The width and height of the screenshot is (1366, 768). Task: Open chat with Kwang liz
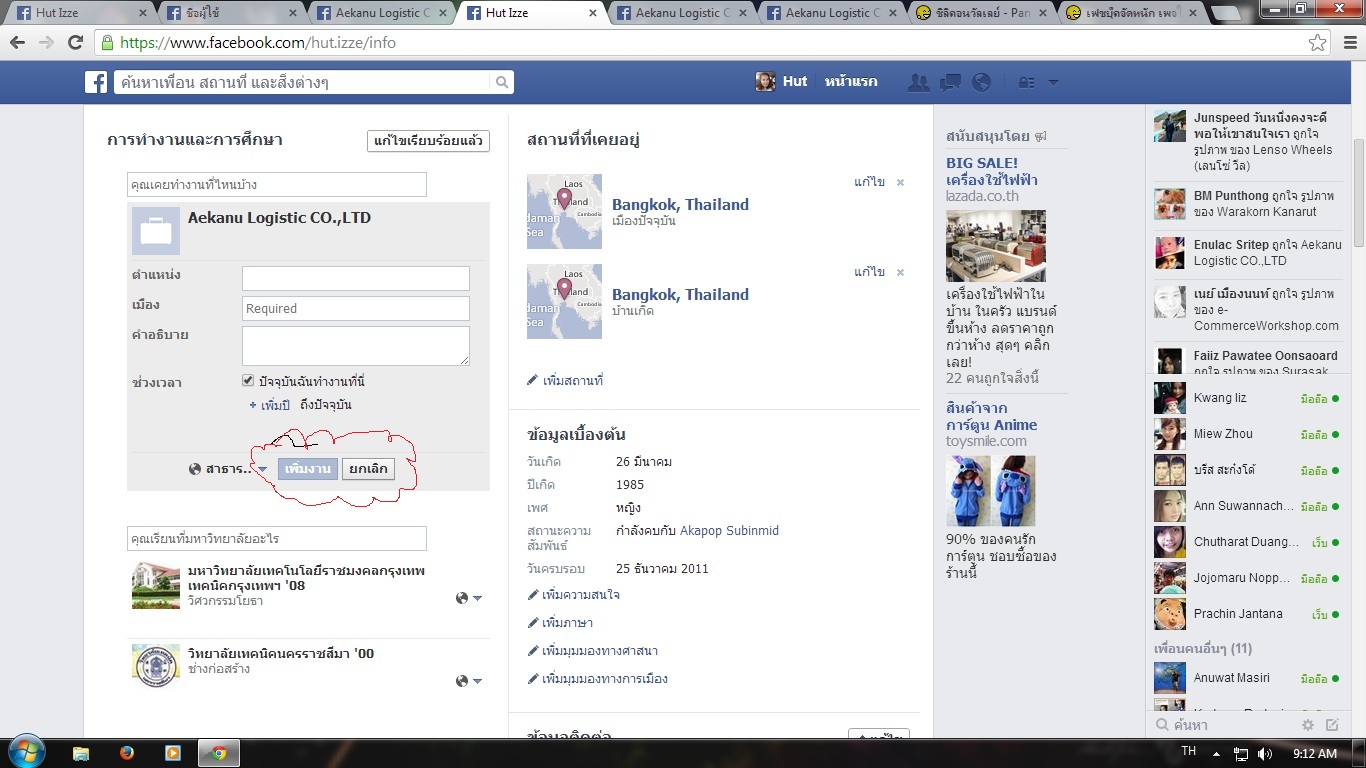[x=1246, y=398]
